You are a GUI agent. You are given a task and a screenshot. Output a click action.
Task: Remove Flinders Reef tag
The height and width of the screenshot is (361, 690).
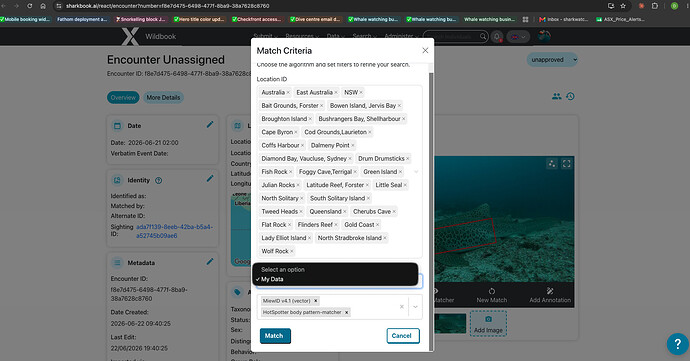tap(336, 225)
